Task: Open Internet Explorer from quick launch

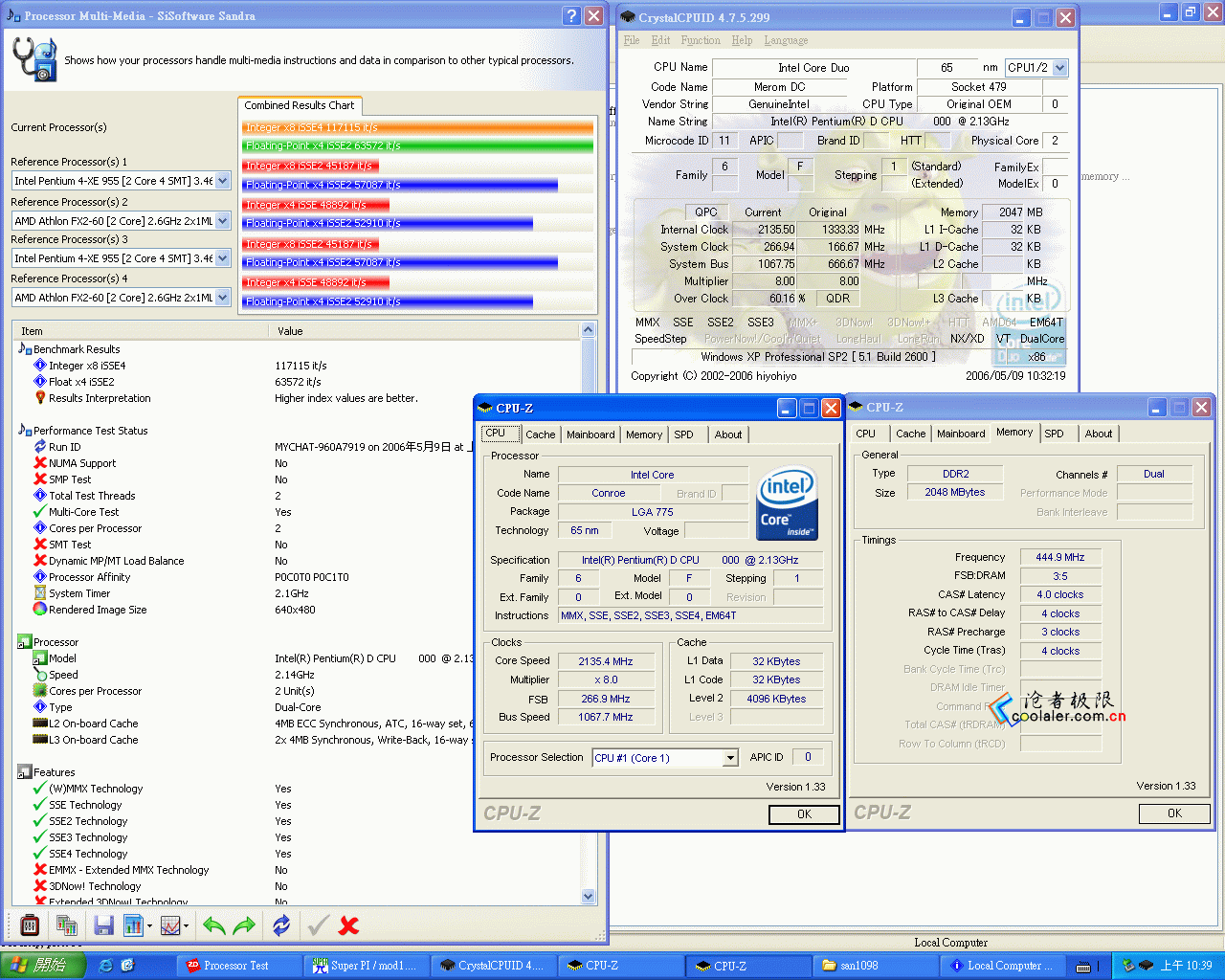Action: [x=106, y=966]
